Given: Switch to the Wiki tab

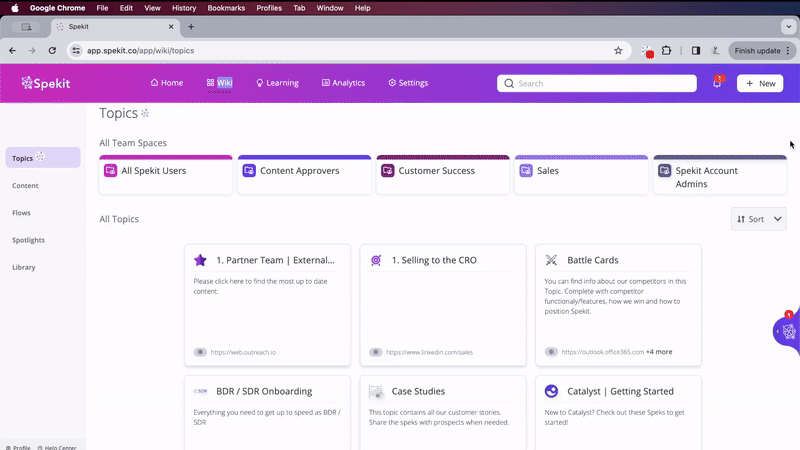Looking at the screenshot, I should (220, 83).
